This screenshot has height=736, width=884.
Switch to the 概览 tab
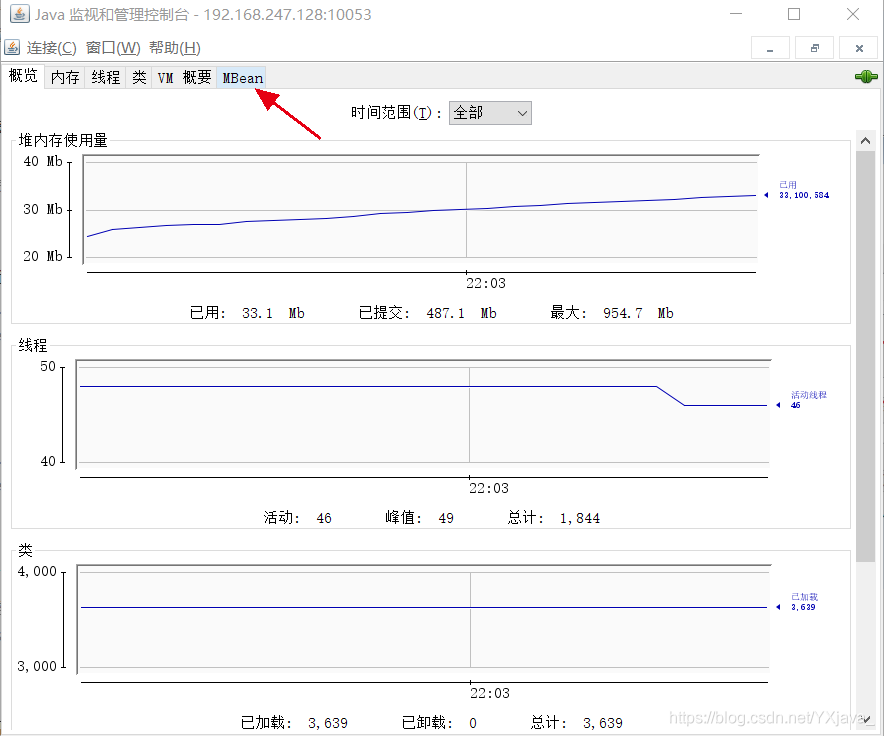point(23,76)
